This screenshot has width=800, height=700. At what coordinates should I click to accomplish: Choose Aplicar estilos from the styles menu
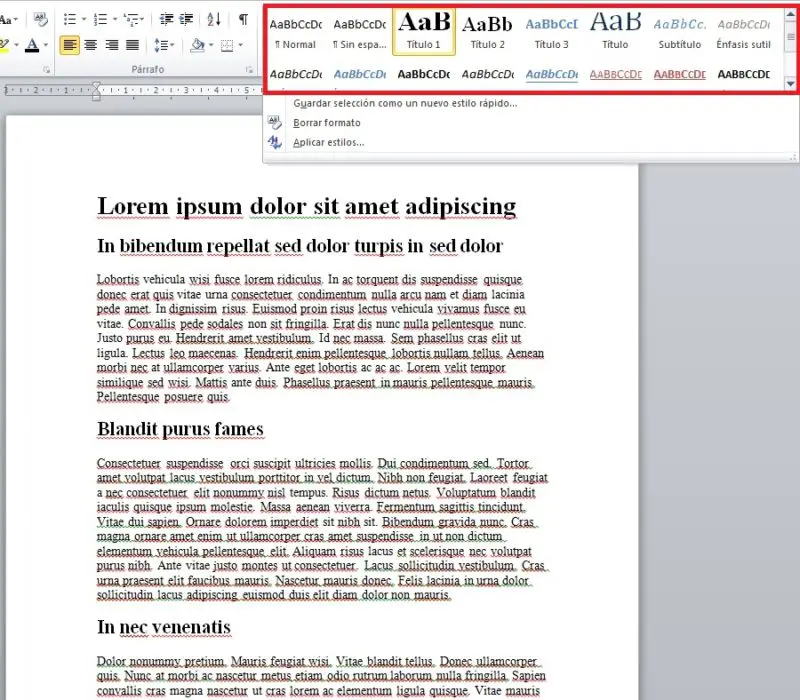click(x=329, y=142)
